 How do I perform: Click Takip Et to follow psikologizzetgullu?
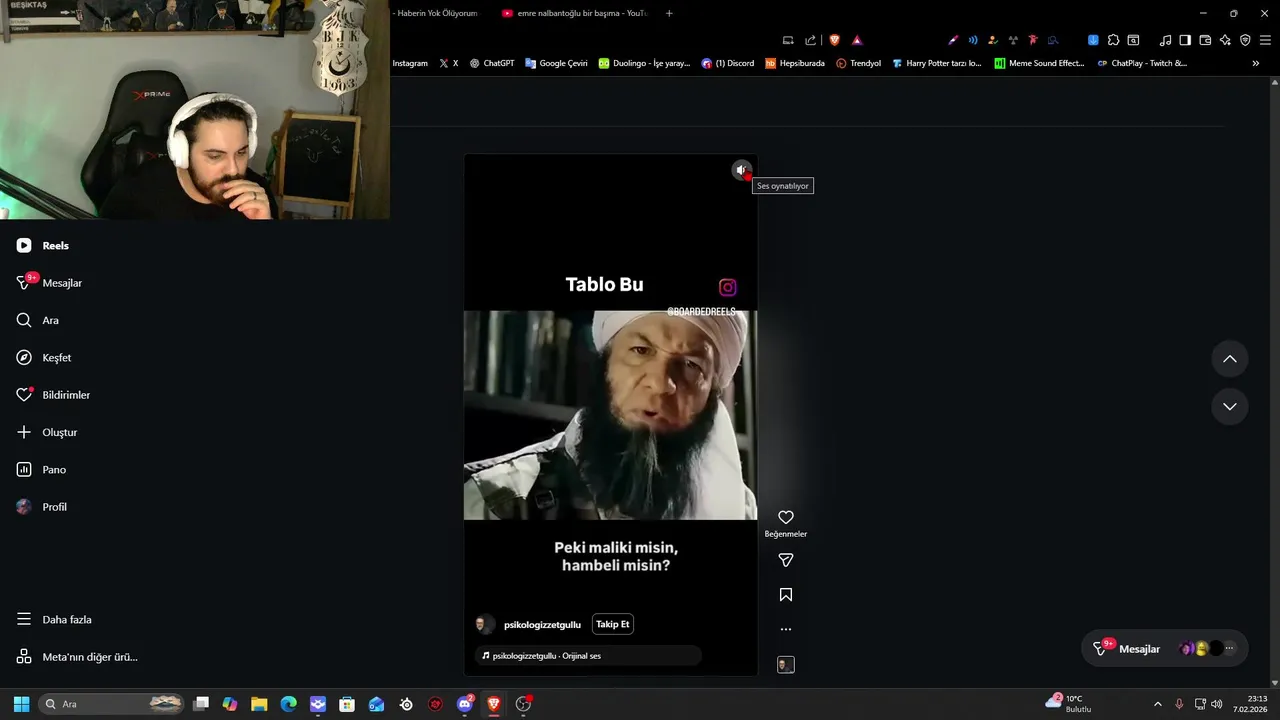point(613,624)
